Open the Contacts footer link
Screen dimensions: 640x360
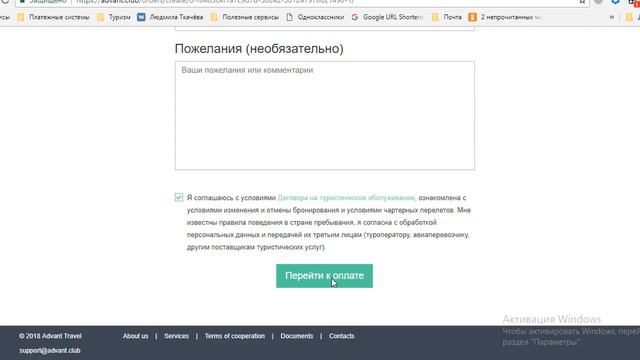342,336
